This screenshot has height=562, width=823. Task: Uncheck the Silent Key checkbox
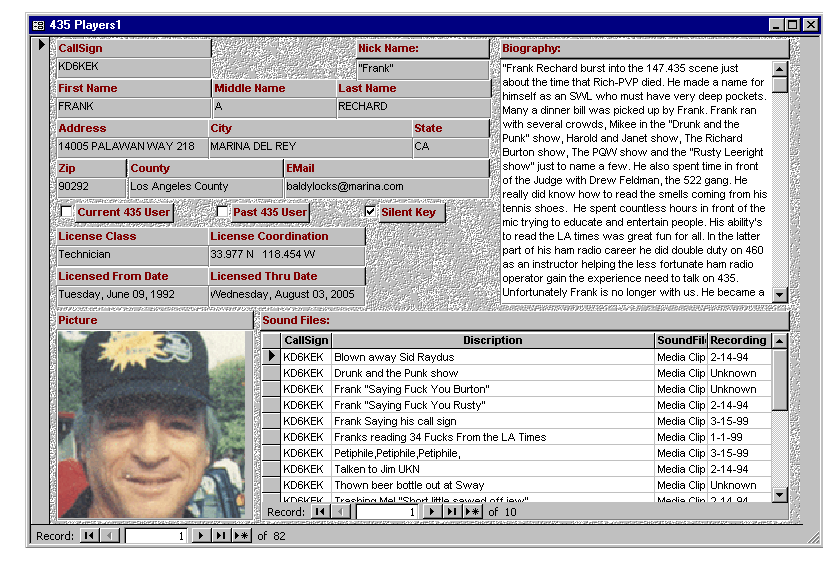click(x=370, y=211)
